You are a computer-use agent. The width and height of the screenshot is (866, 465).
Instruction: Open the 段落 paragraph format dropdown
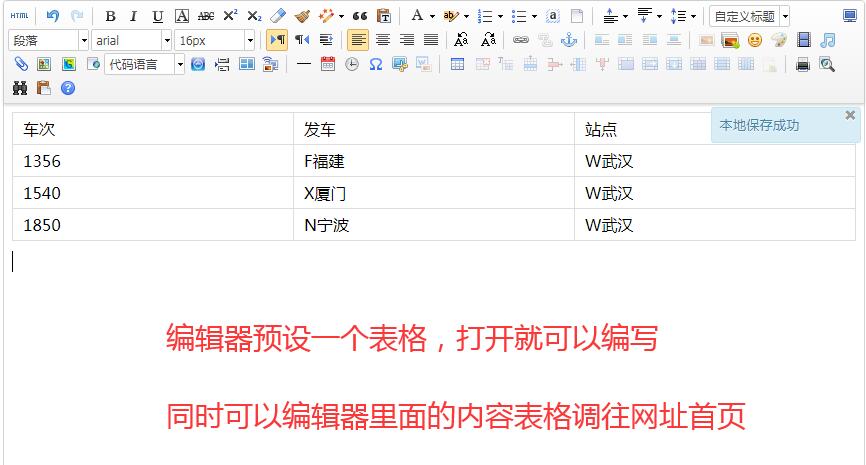[49, 40]
